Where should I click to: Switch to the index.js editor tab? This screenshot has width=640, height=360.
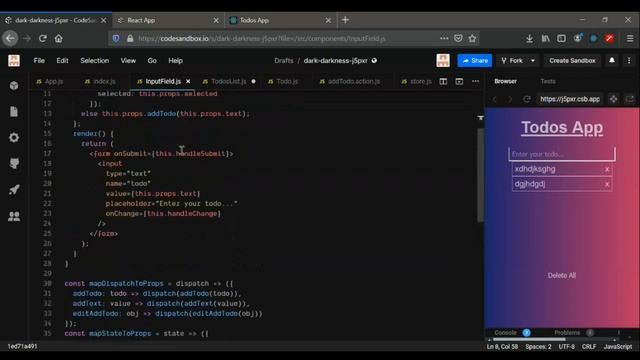tap(100, 81)
